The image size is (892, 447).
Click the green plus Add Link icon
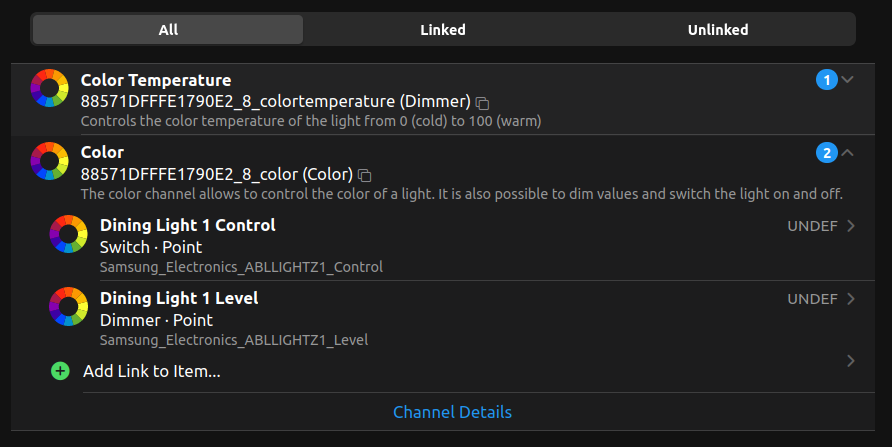60,371
